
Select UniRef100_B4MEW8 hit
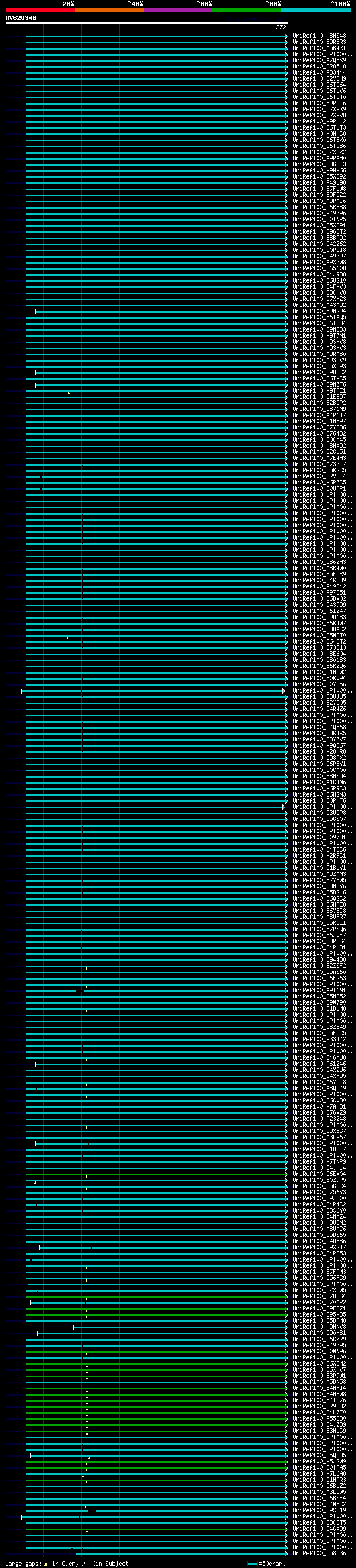click(x=319, y=1394)
